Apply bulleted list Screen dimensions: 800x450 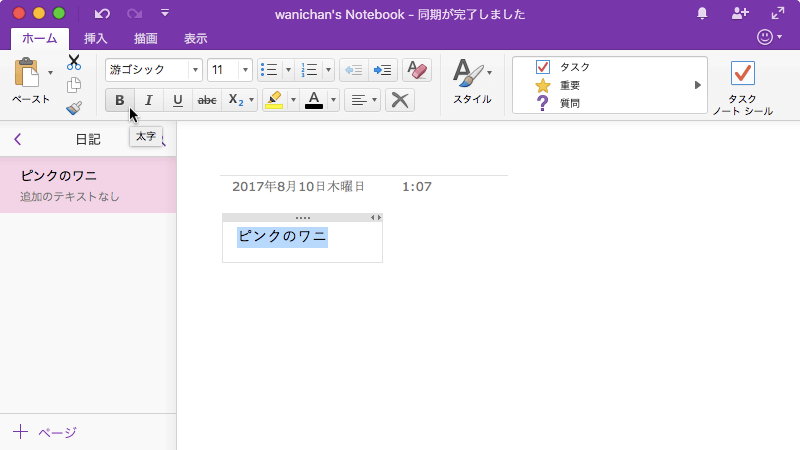[269, 70]
